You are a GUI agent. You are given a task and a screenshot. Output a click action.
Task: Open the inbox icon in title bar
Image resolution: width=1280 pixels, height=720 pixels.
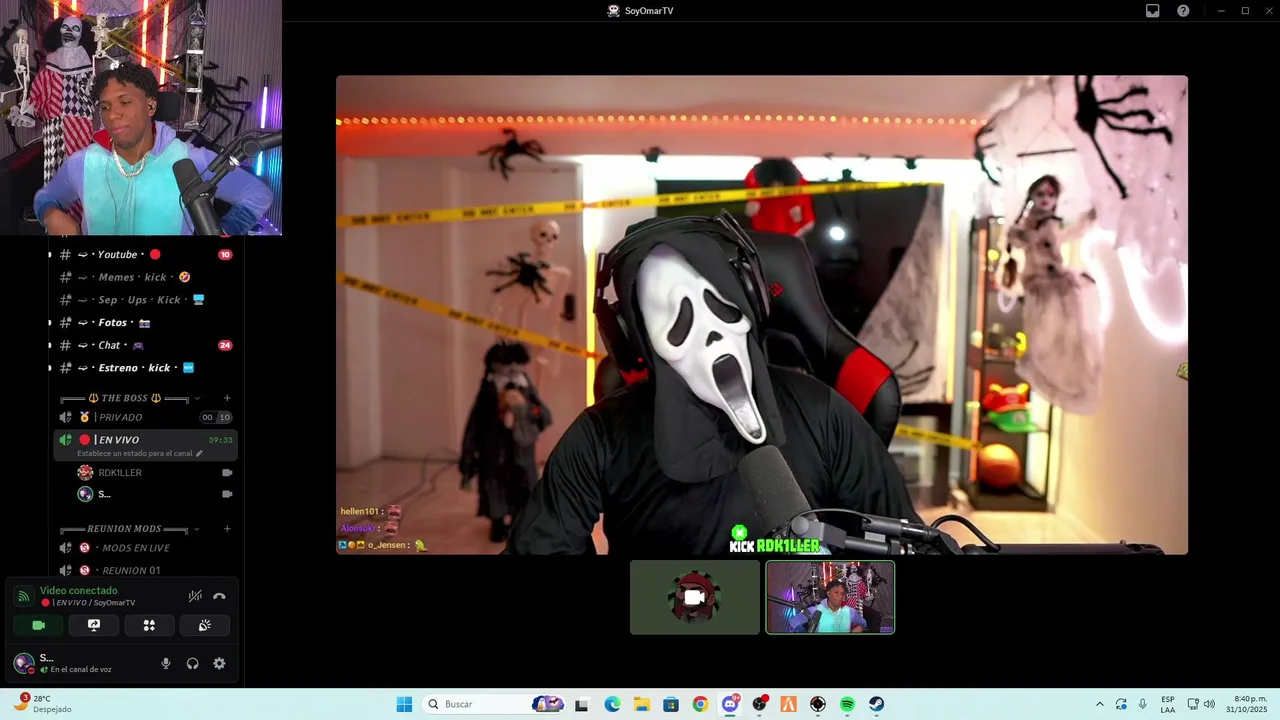coord(1153,11)
